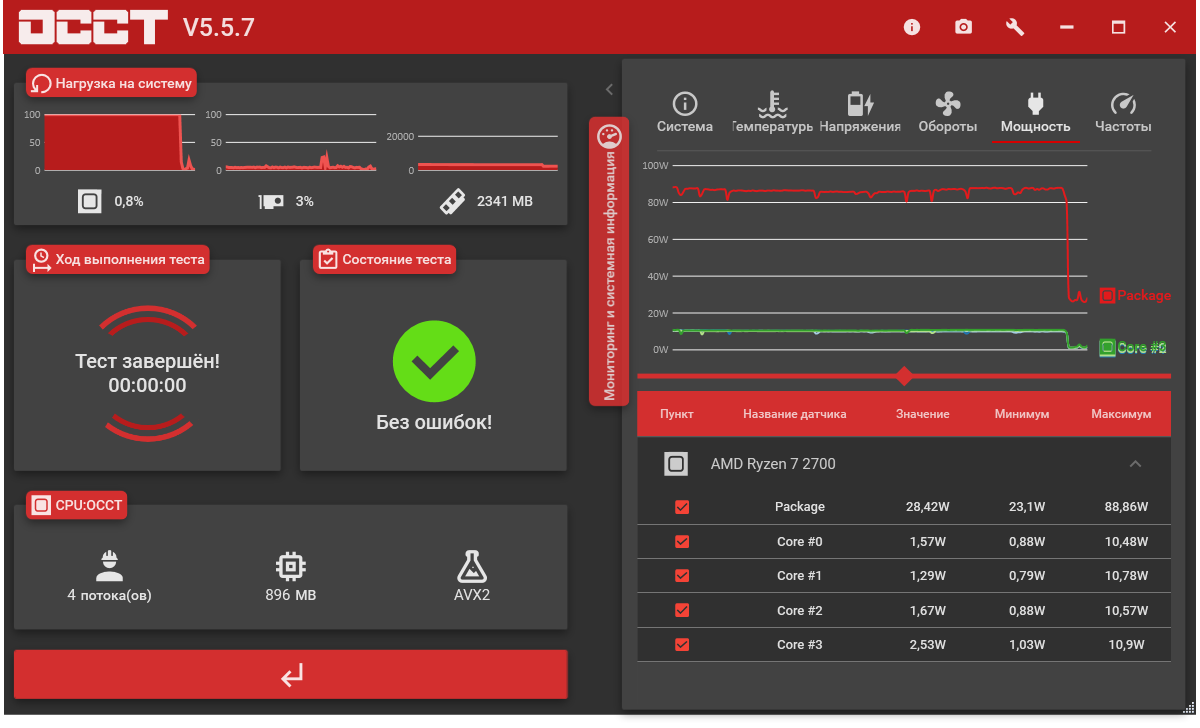The height and width of the screenshot is (728, 1200).
Task: Disable the Core #3 sensor checkbox
Action: (x=682, y=645)
